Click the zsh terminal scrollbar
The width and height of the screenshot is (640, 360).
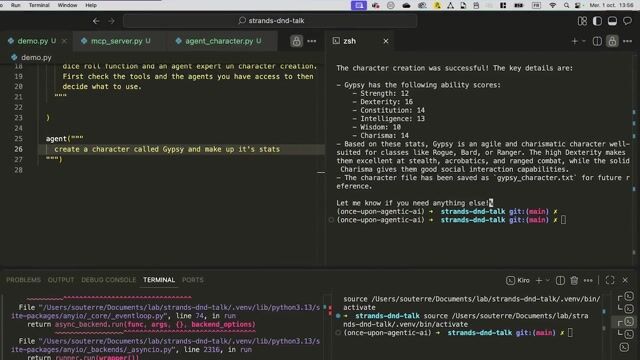(634, 159)
